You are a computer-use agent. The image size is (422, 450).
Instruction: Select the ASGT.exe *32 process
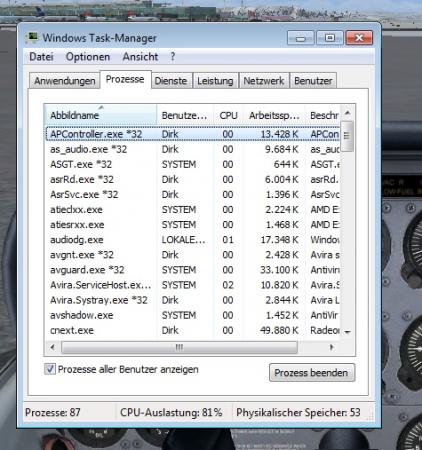[193, 164]
